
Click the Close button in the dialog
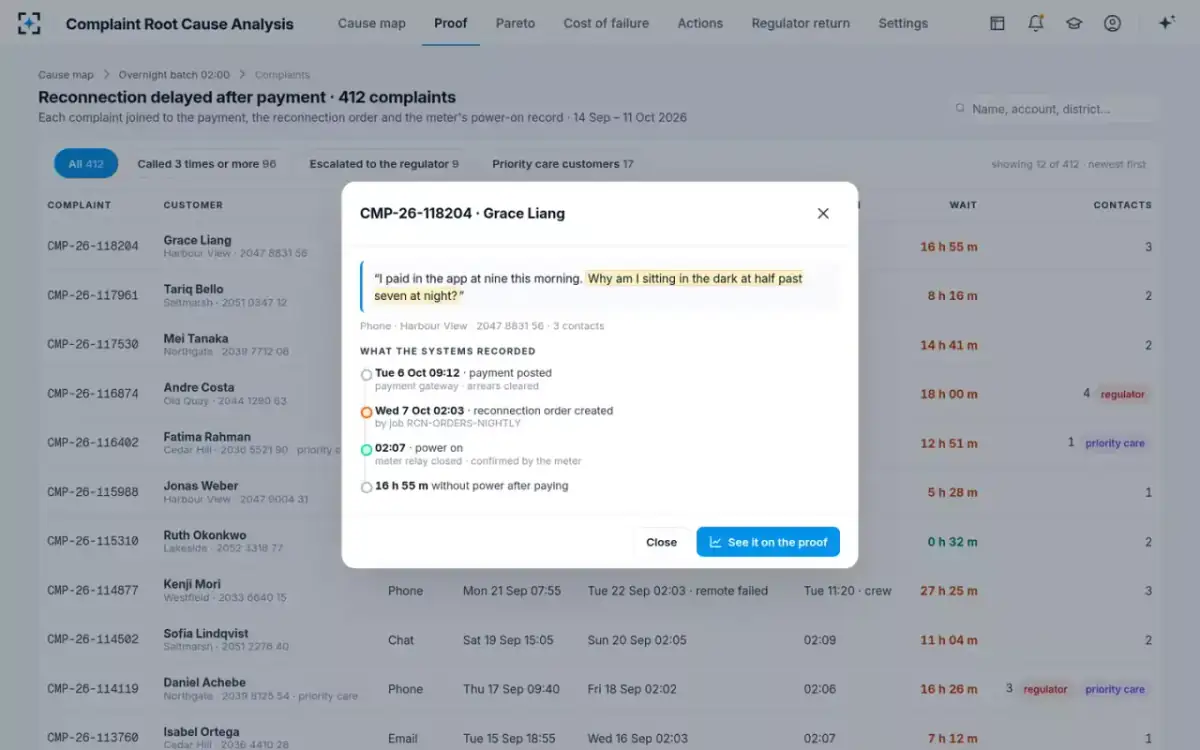coord(661,542)
